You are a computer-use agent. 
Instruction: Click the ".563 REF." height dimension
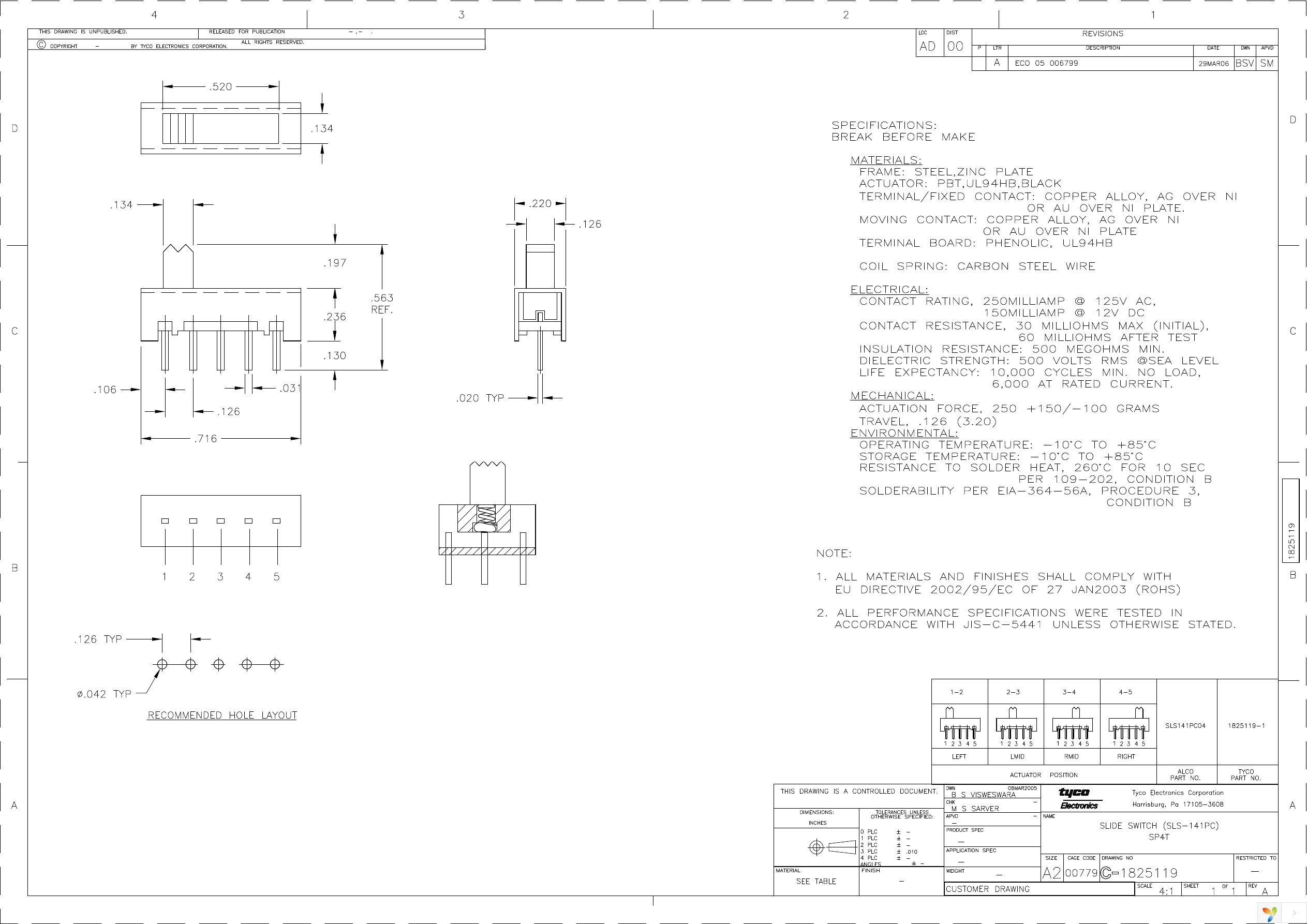click(382, 304)
